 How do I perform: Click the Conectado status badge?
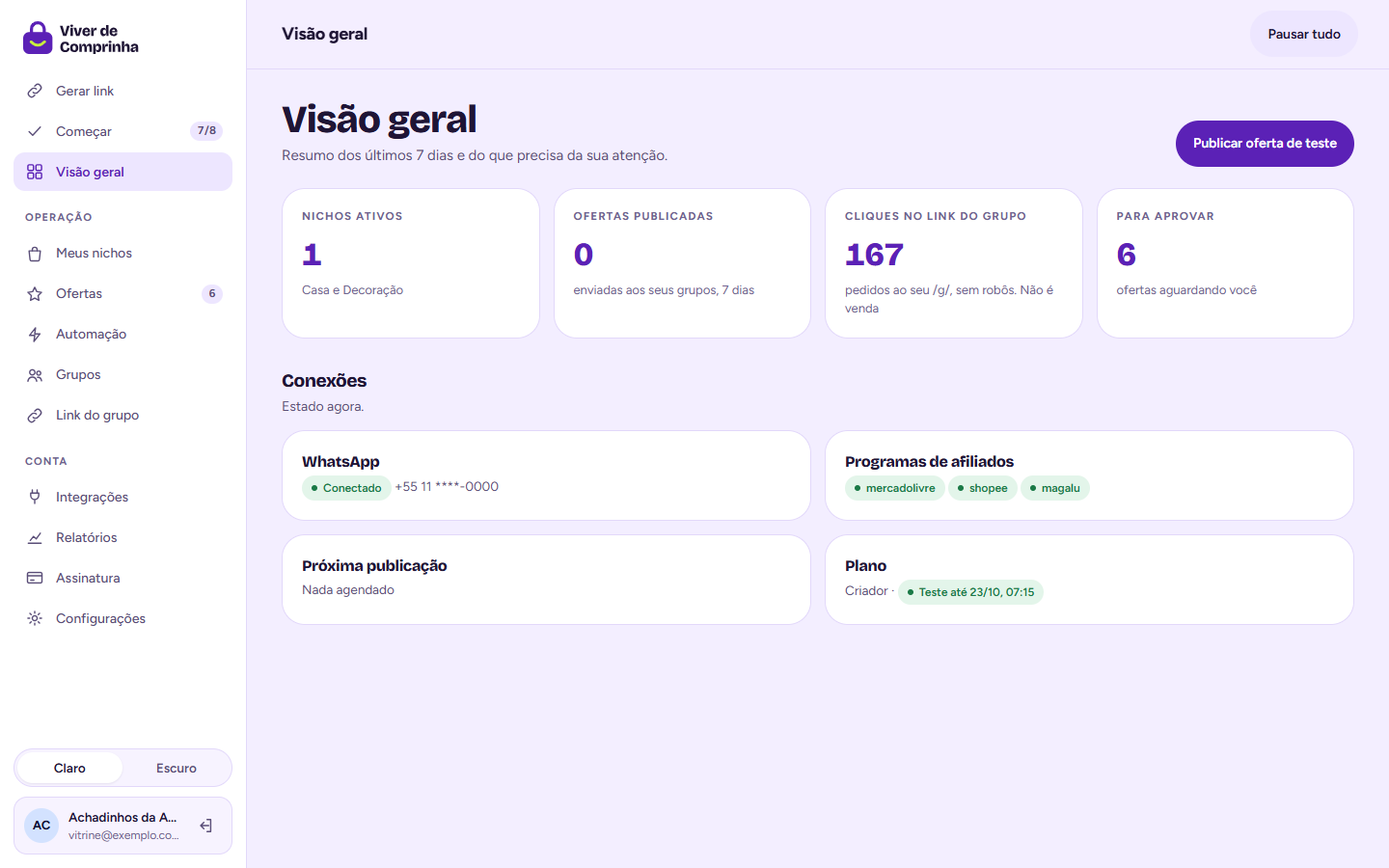(x=346, y=488)
